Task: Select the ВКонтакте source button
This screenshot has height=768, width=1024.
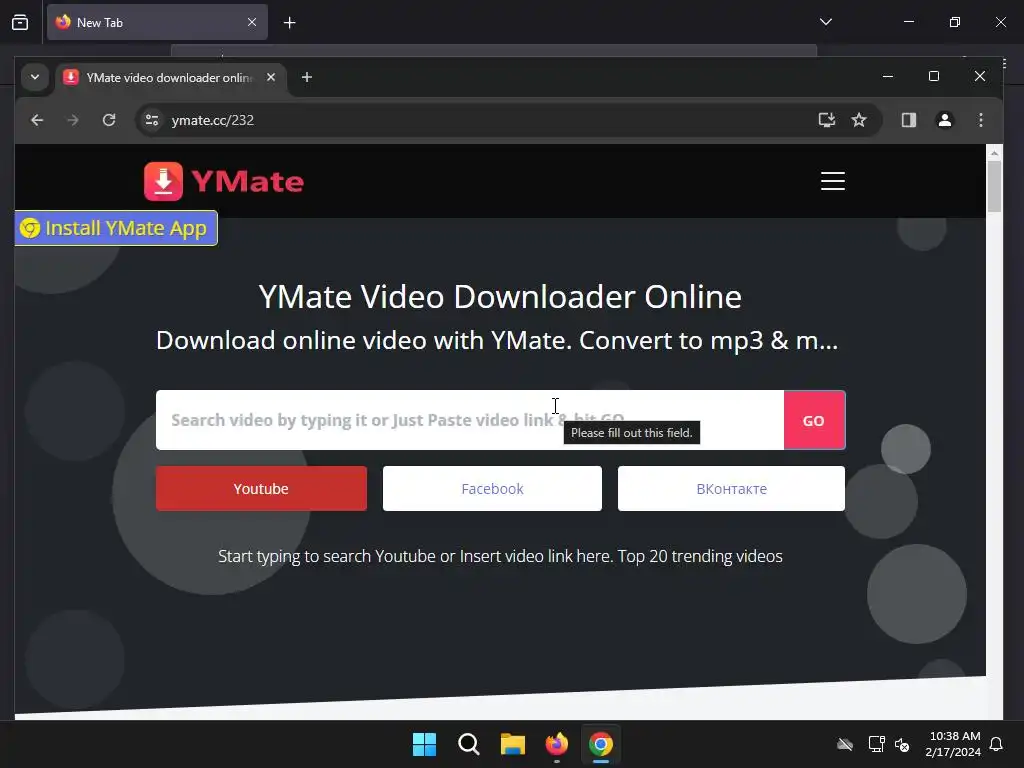Action: point(731,488)
